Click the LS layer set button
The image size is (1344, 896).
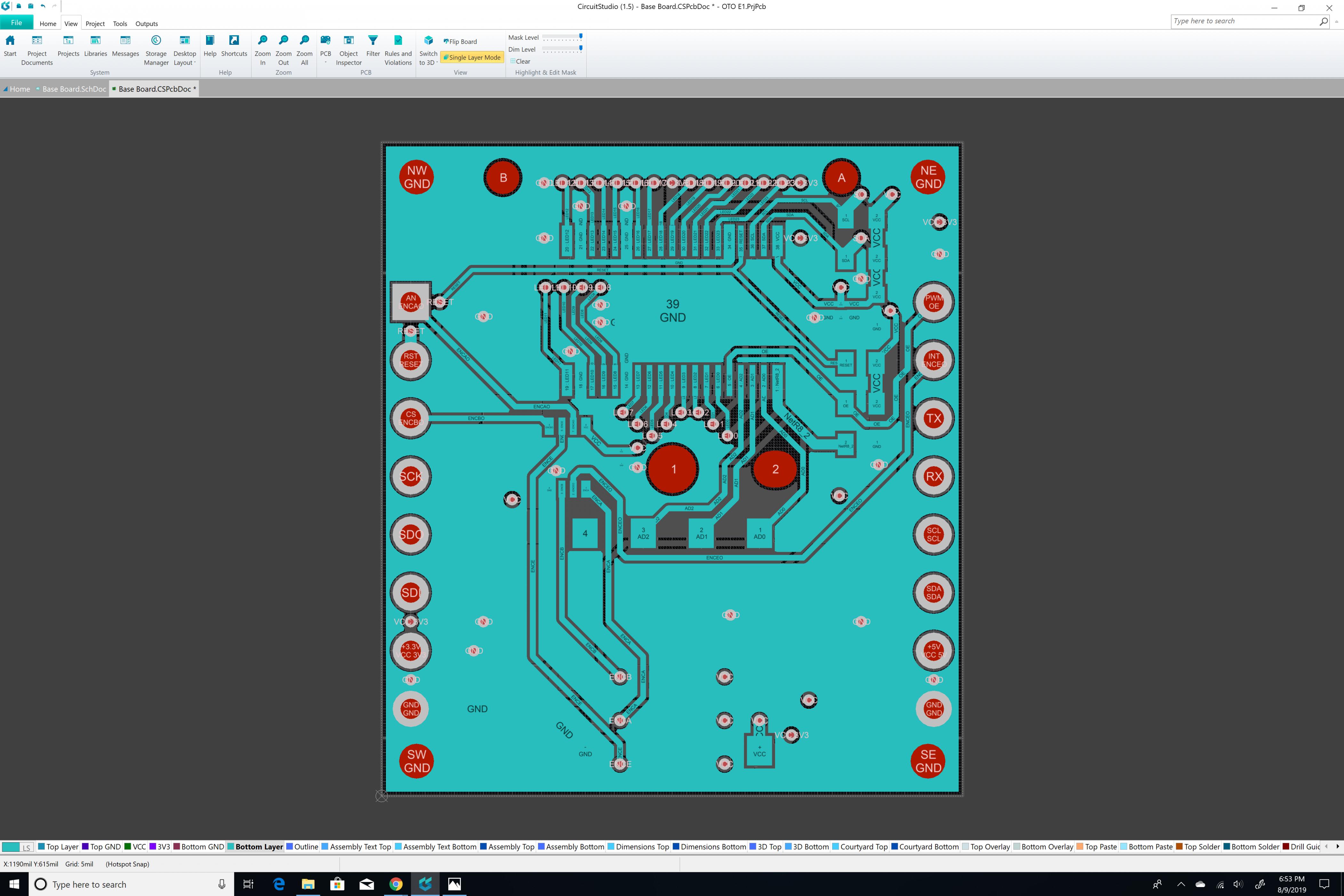[26, 847]
